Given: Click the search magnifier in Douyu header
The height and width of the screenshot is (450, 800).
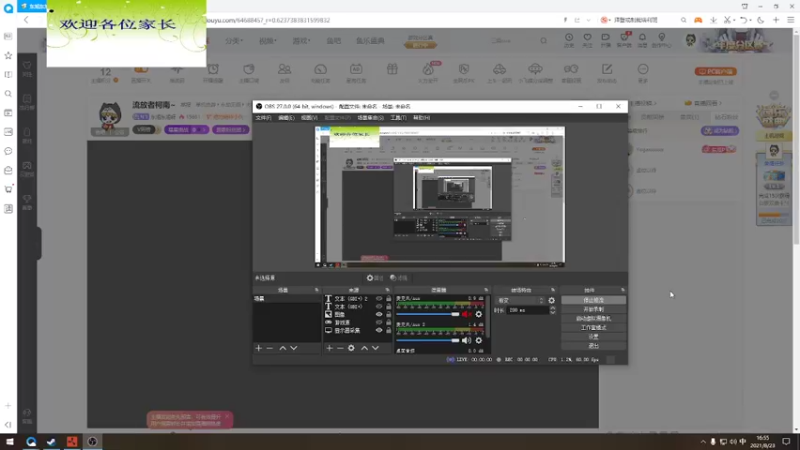Looking at the screenshot, I should pos(543,41).
